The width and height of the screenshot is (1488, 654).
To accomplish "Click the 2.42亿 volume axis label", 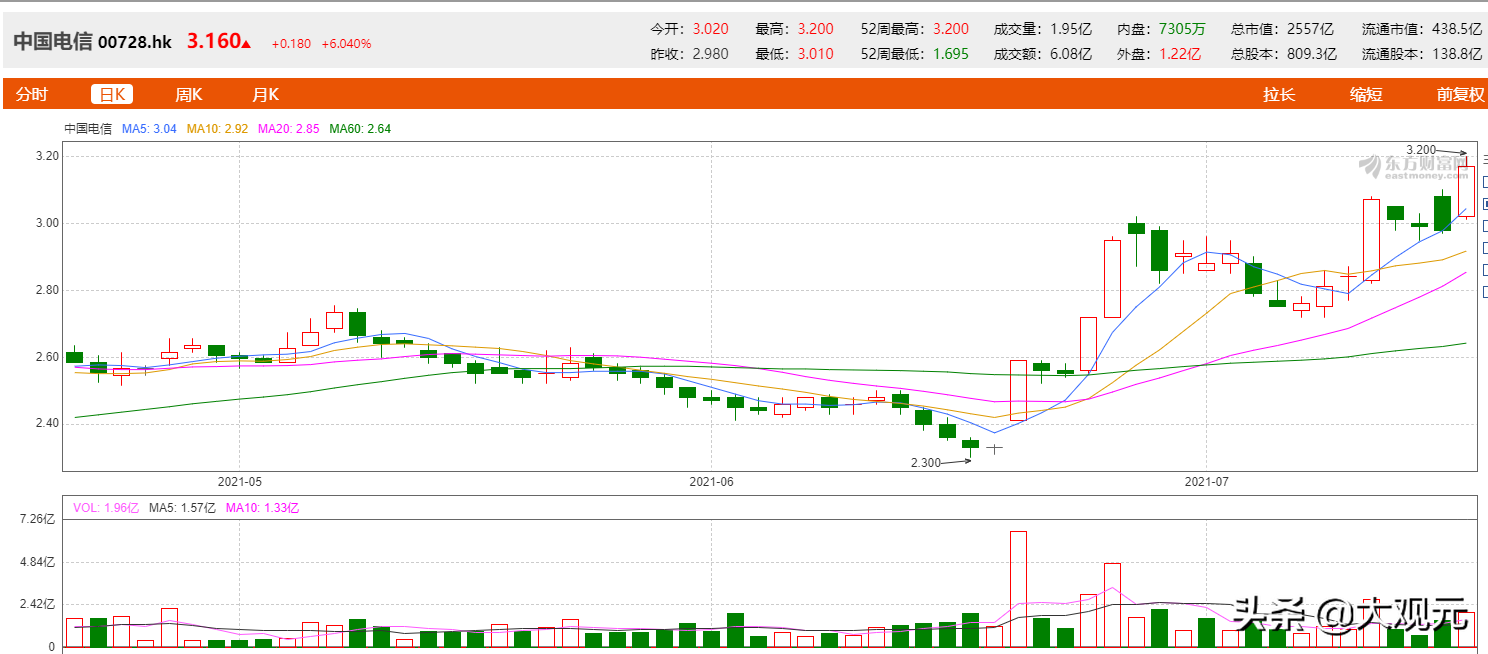I will click(38, 604).
